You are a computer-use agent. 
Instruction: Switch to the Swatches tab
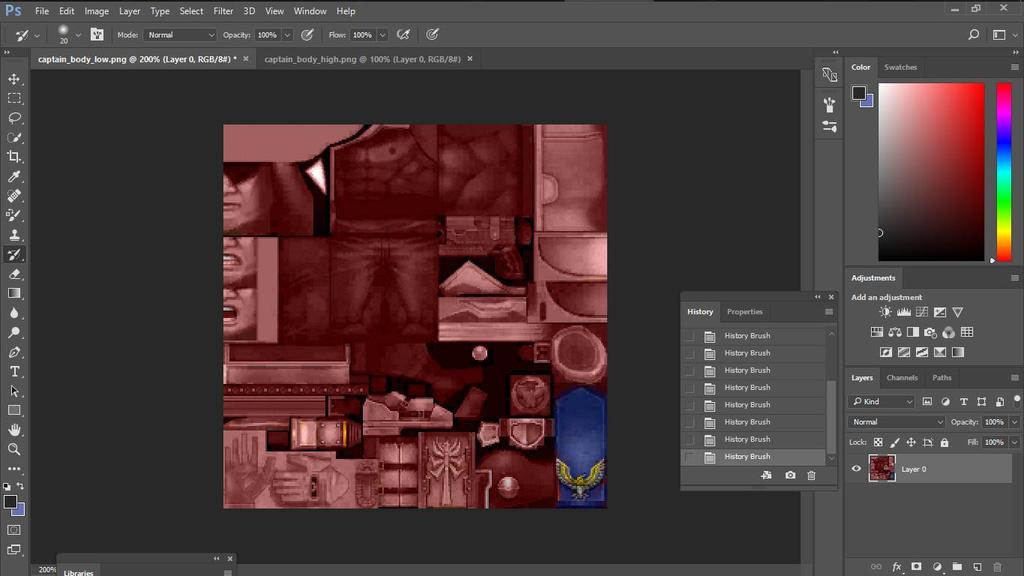point(900,67)
